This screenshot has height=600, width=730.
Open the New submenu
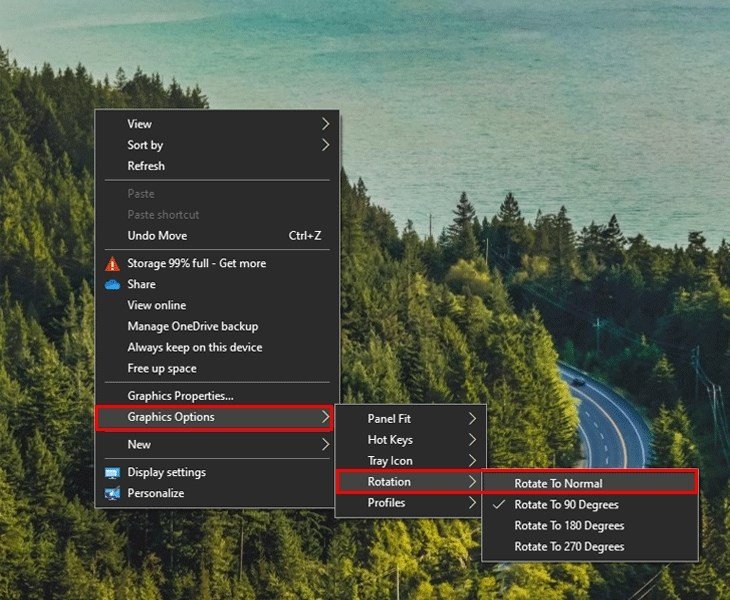point(139,445)
